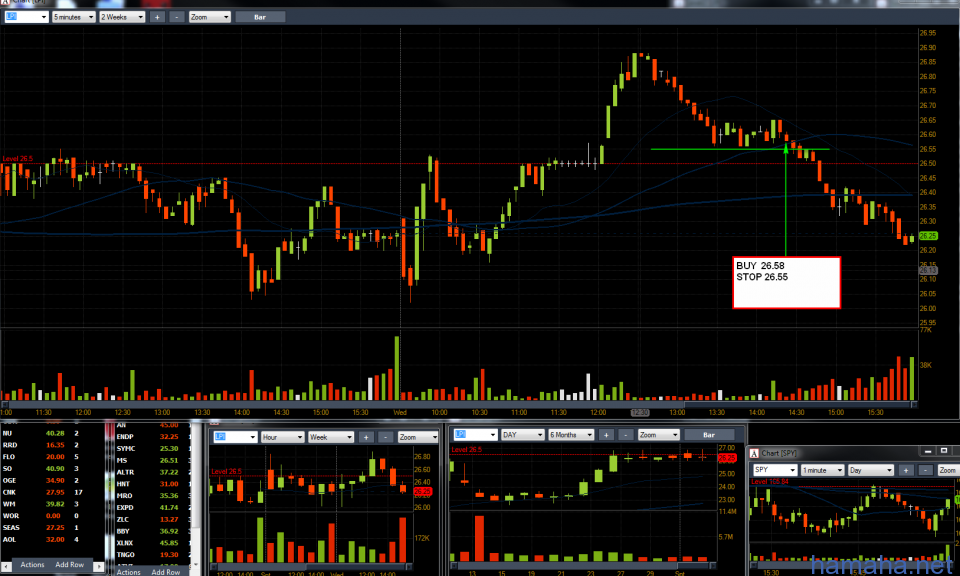Open the symbol selector on the main chart
960x576 pixels.
(26, 17)
